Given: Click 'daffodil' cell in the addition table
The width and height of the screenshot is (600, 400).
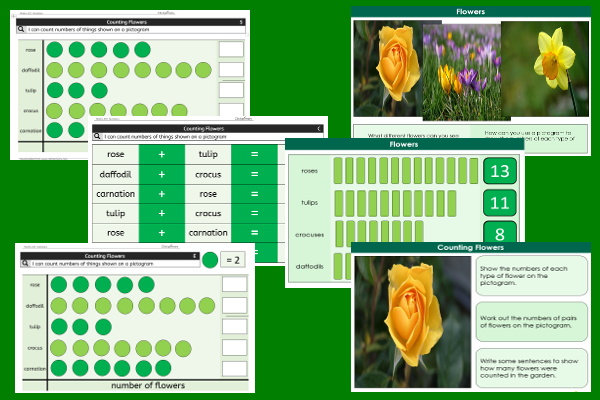Looking at the screenshot, I should 116,174.
